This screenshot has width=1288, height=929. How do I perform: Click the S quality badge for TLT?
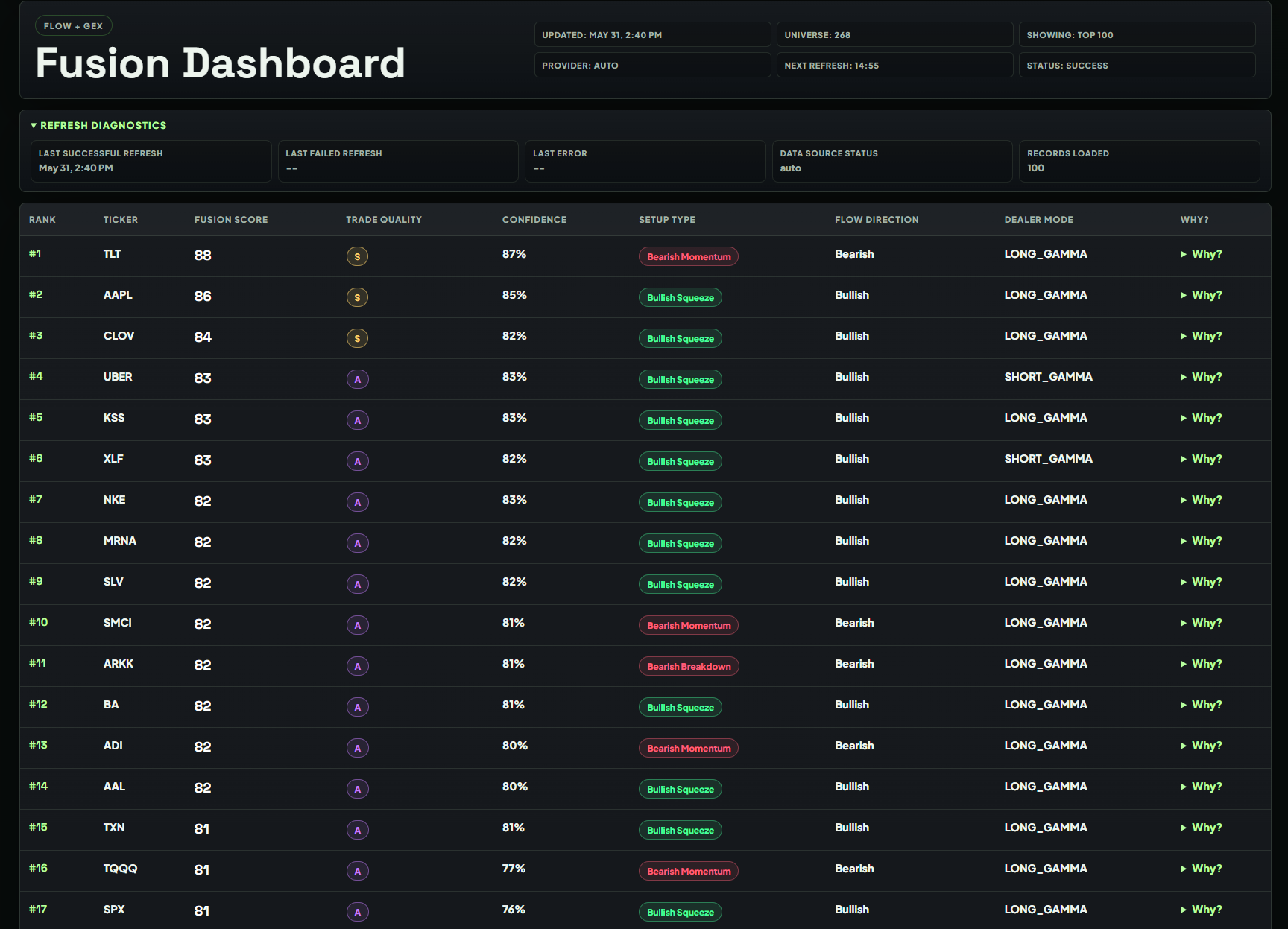357,256
